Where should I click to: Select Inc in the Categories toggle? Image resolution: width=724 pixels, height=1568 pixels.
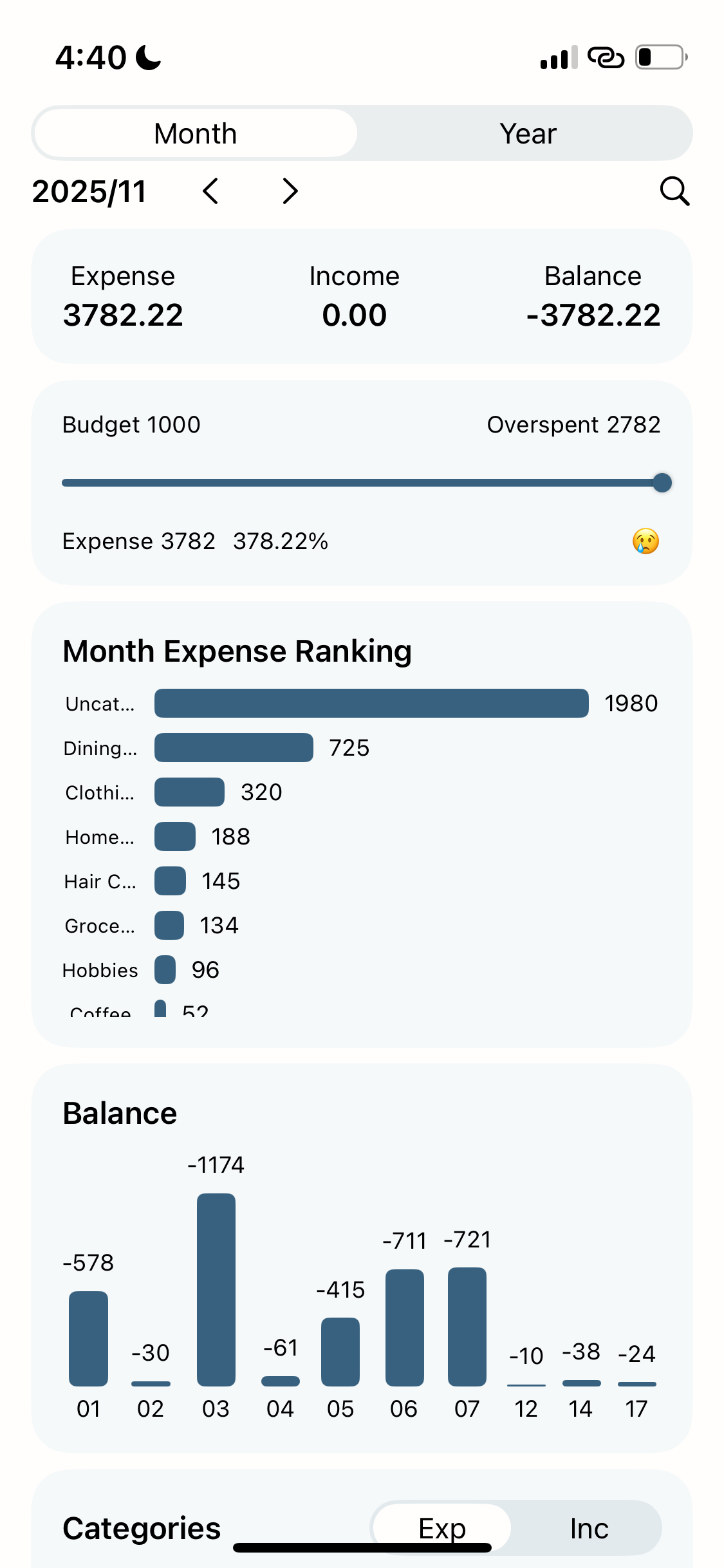(x=589, y=1528)
